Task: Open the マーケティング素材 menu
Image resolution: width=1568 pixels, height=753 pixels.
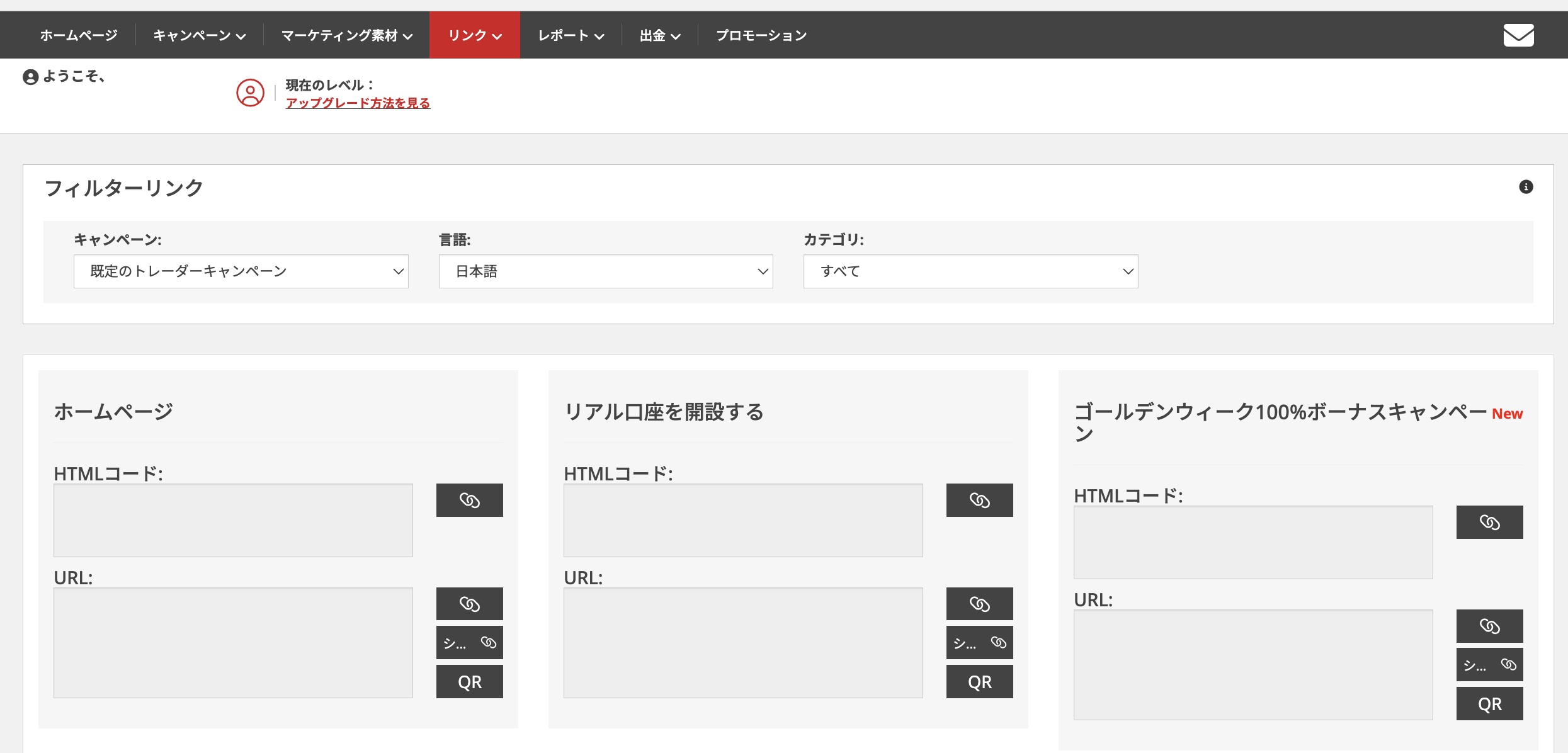Action: click(x=346, y=36)
